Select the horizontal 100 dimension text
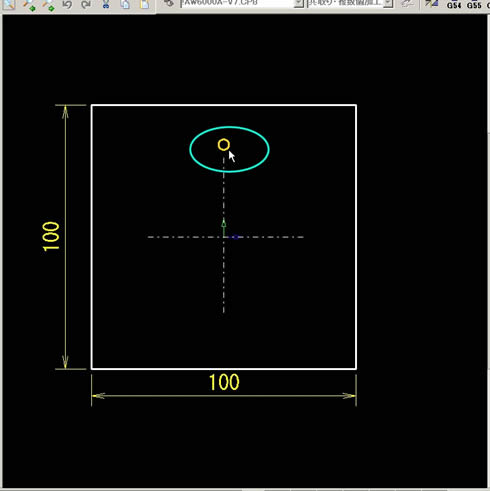490x491 pixels. (x=224, y=382)
